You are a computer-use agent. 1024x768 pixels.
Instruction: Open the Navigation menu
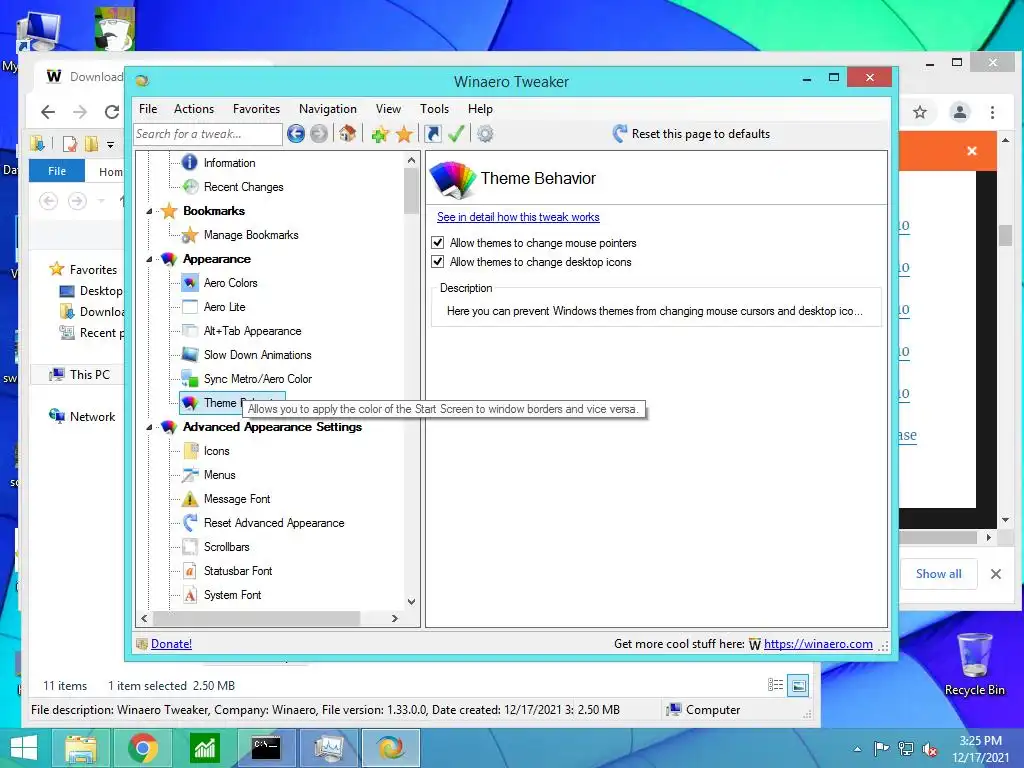[328, 109]
